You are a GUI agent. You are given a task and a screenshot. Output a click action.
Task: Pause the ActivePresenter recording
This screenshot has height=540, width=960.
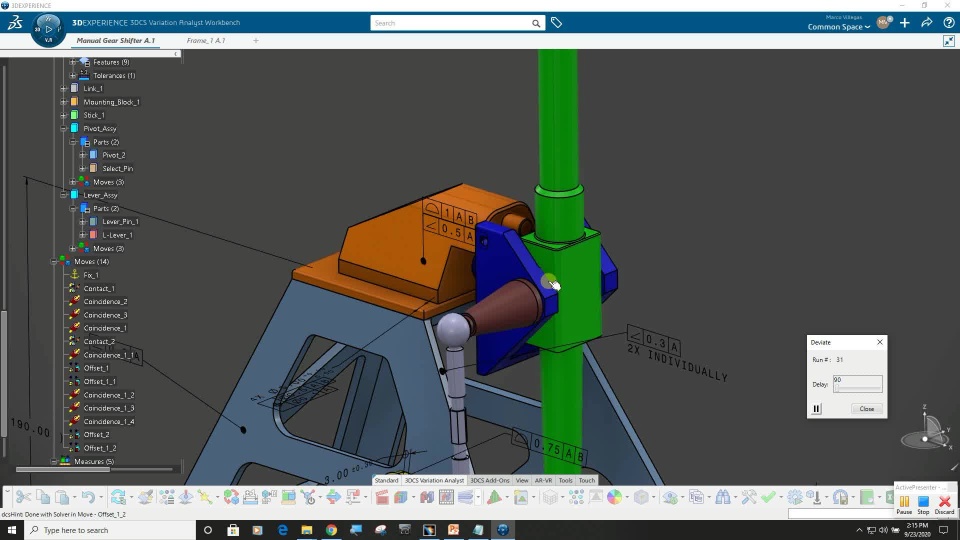(x=904, y=504)
